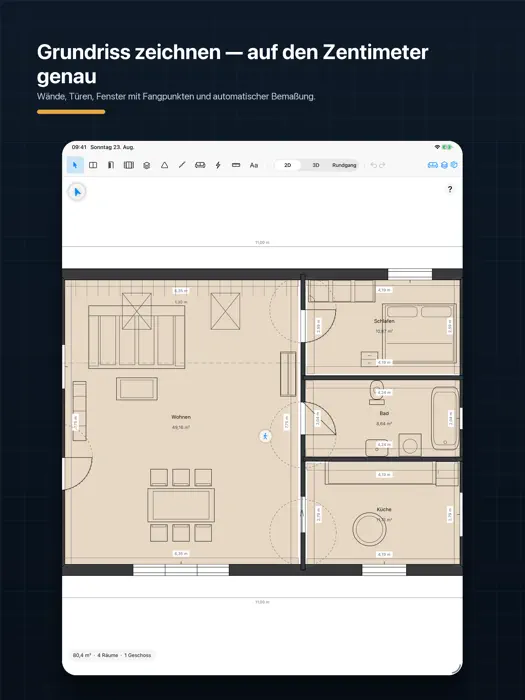Select the measuring ruler tool
Viewport: 525px width, 700px height.
pos(236,165)
